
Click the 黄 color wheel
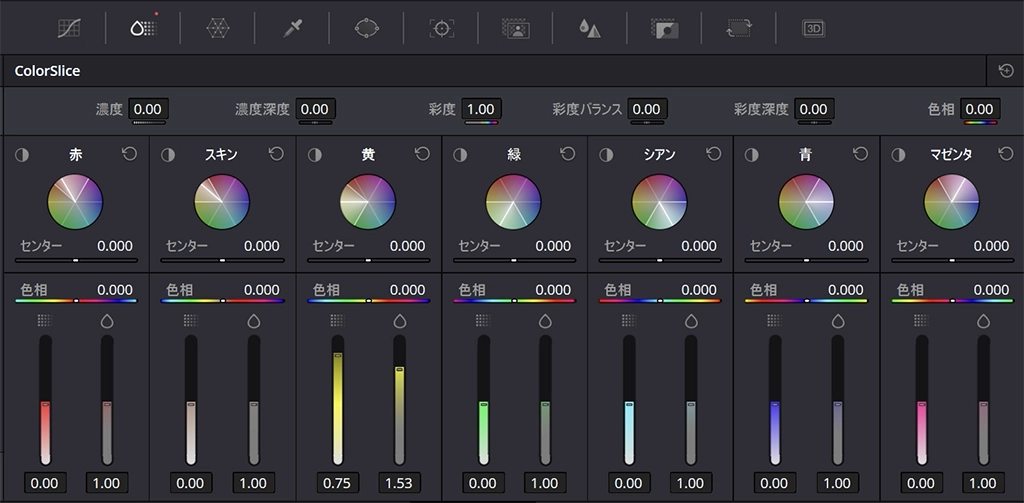click(368, 202)
